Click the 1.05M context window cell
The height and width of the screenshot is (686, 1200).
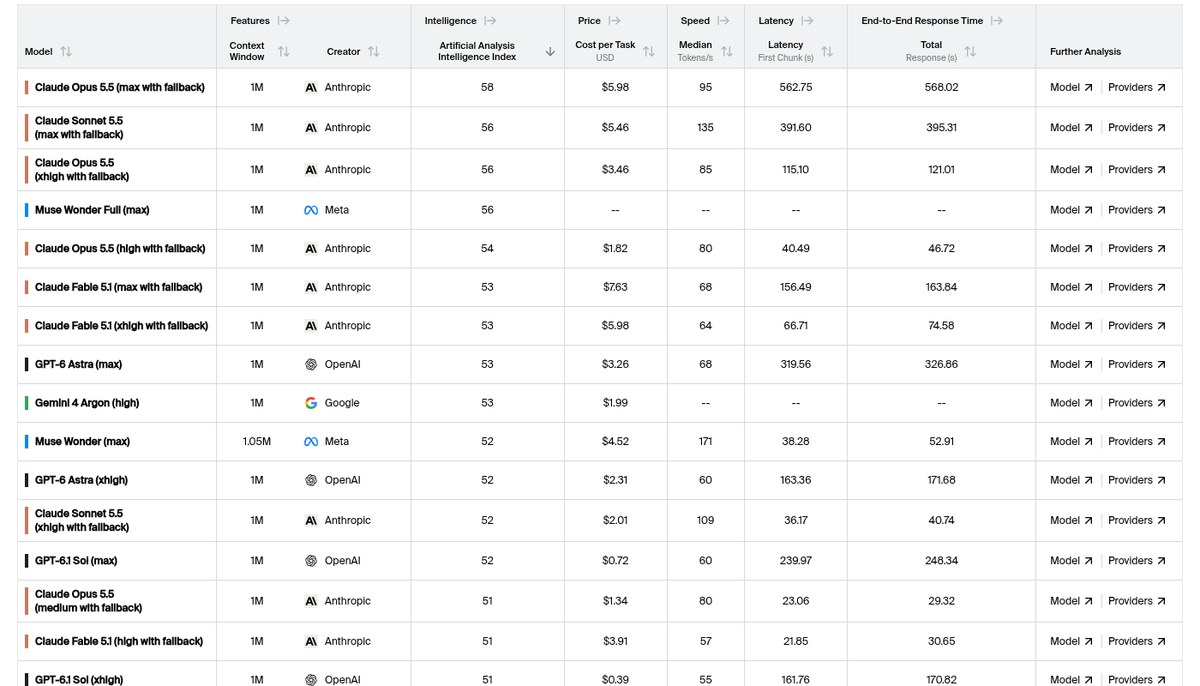click(257, 441)
